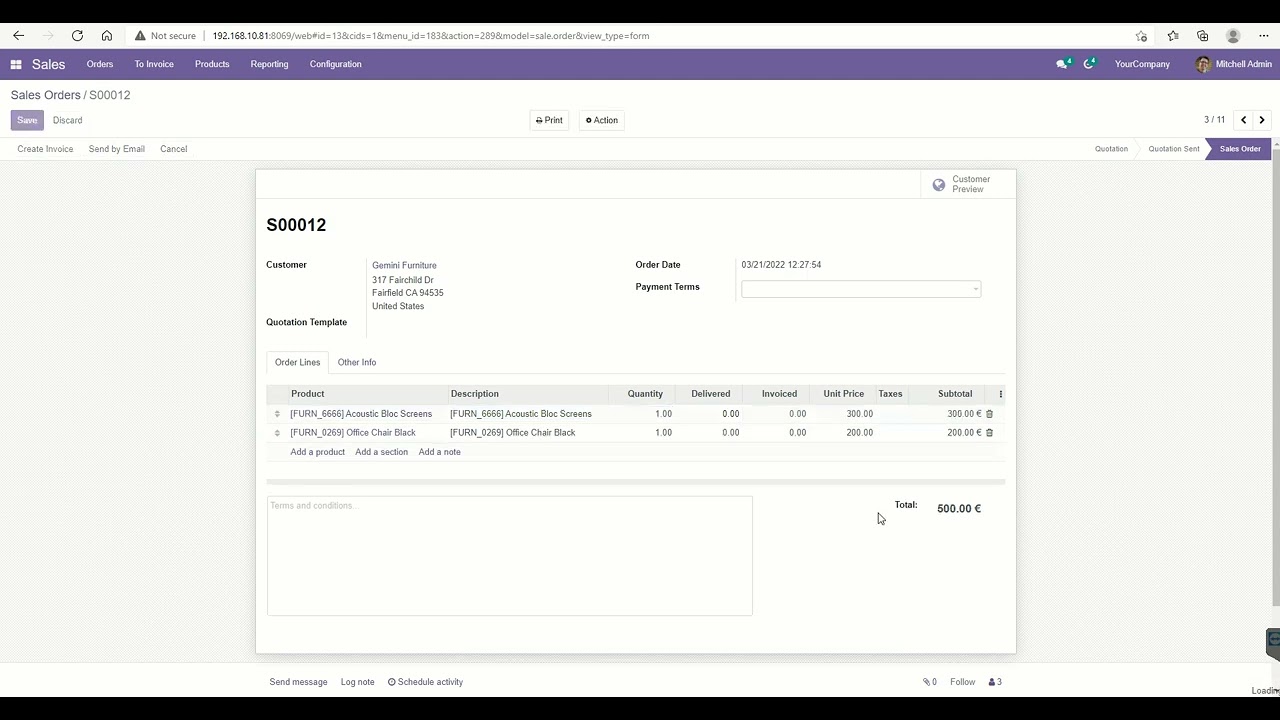This screenshot has width=1280, height=720.
Task: Reload the page with refresh icon
Action: [77, 36]
